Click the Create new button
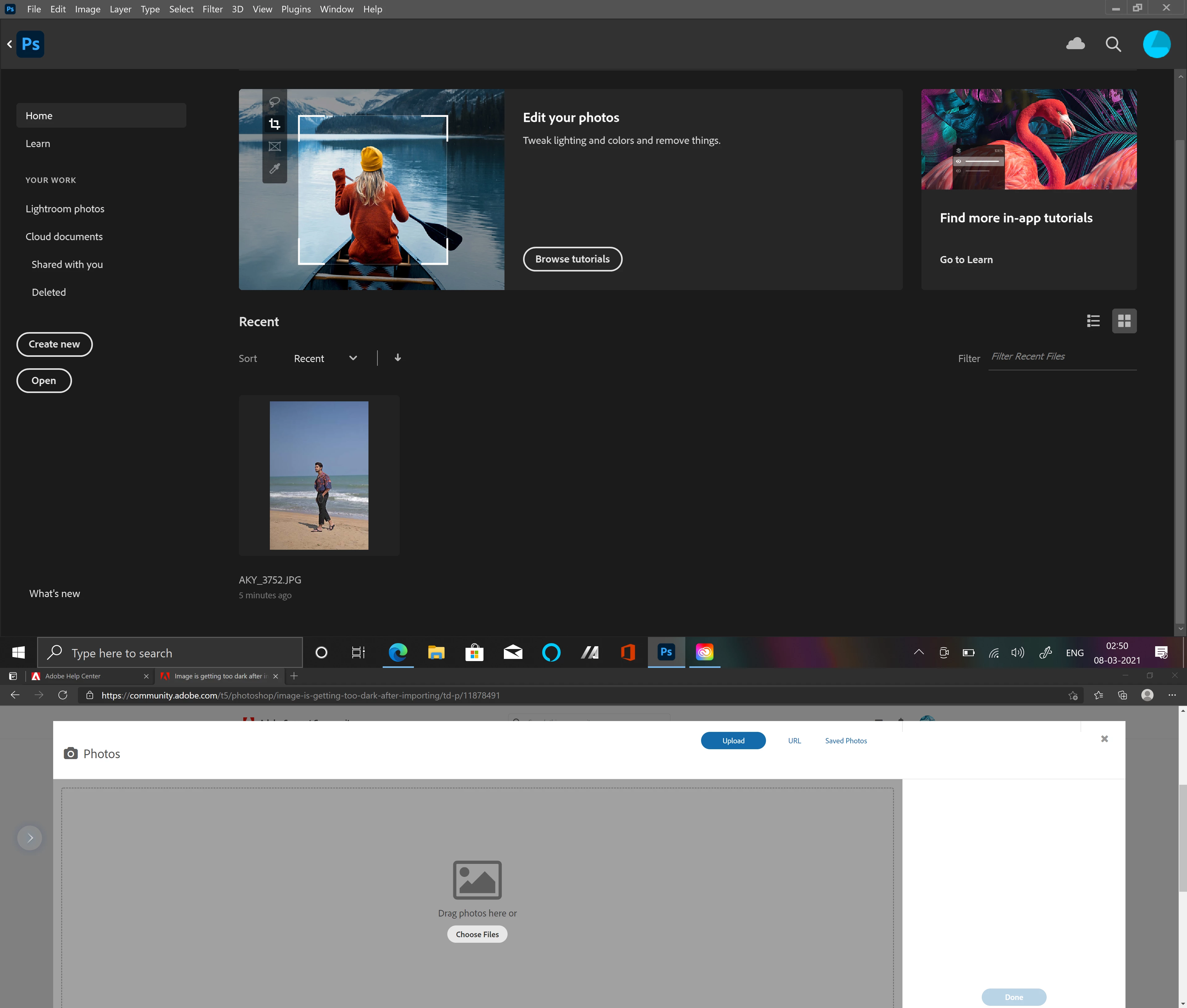 click(x=54, y=344)
